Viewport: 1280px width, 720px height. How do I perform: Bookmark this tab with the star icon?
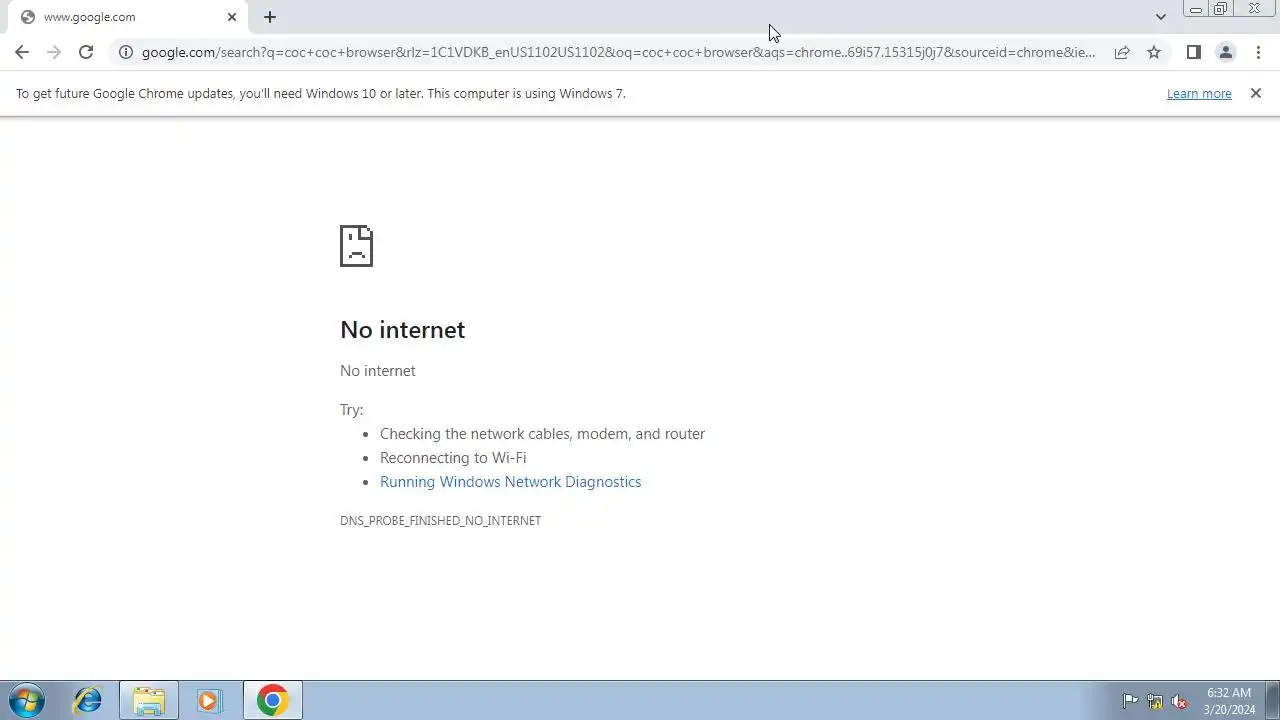1154,52
